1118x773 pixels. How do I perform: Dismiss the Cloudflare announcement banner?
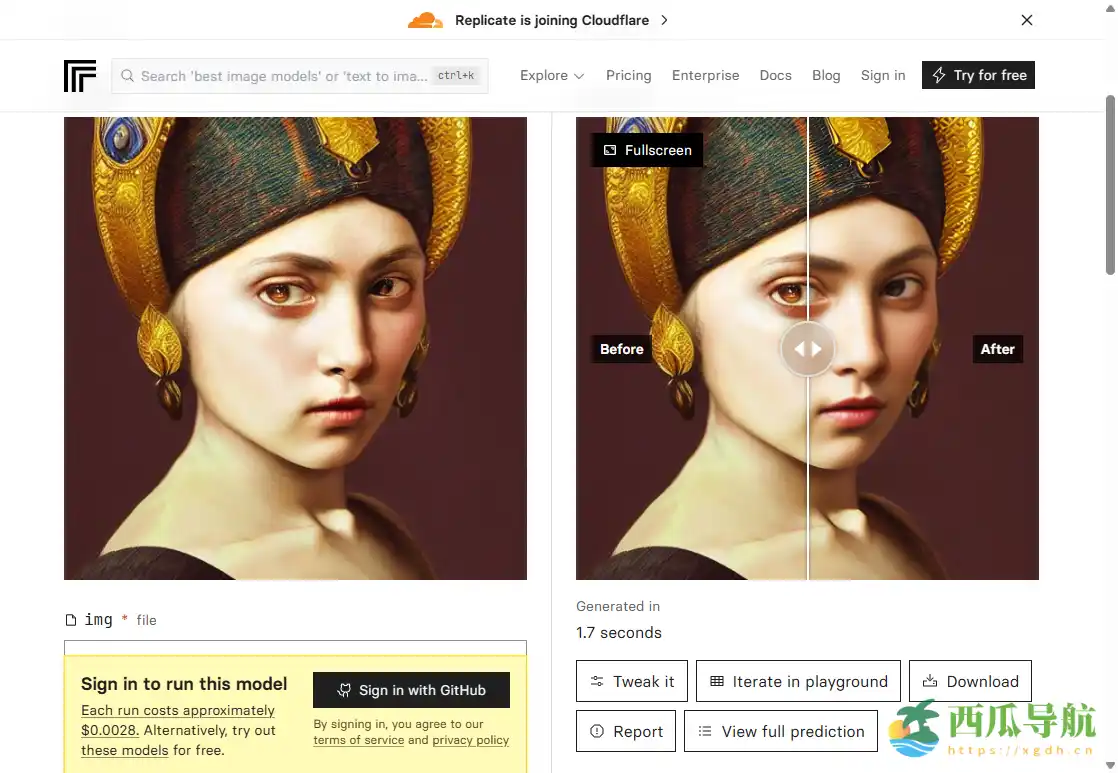coord(1026,20)
